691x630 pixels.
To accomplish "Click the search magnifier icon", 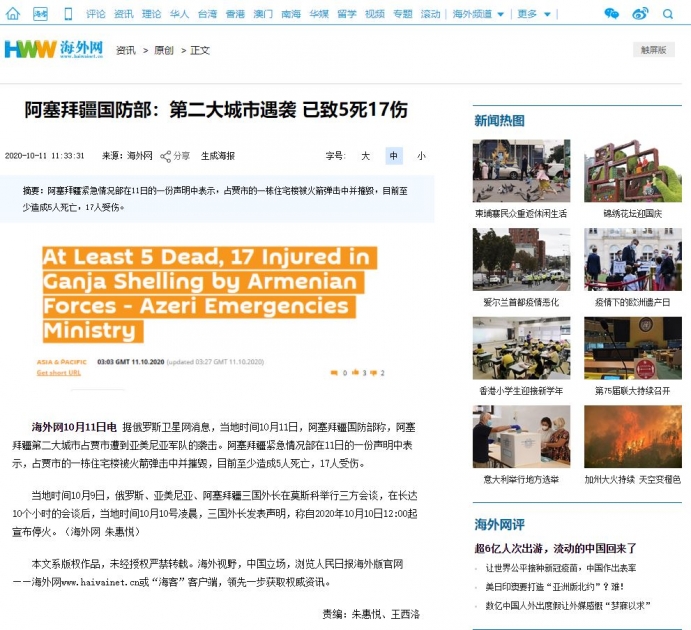I will pyautogui.click(x=668, y=14).
